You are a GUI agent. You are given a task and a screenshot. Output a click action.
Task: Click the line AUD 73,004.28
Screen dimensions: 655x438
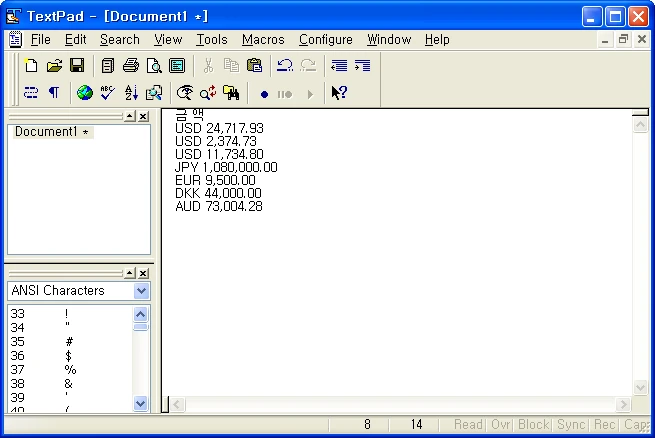219,206
